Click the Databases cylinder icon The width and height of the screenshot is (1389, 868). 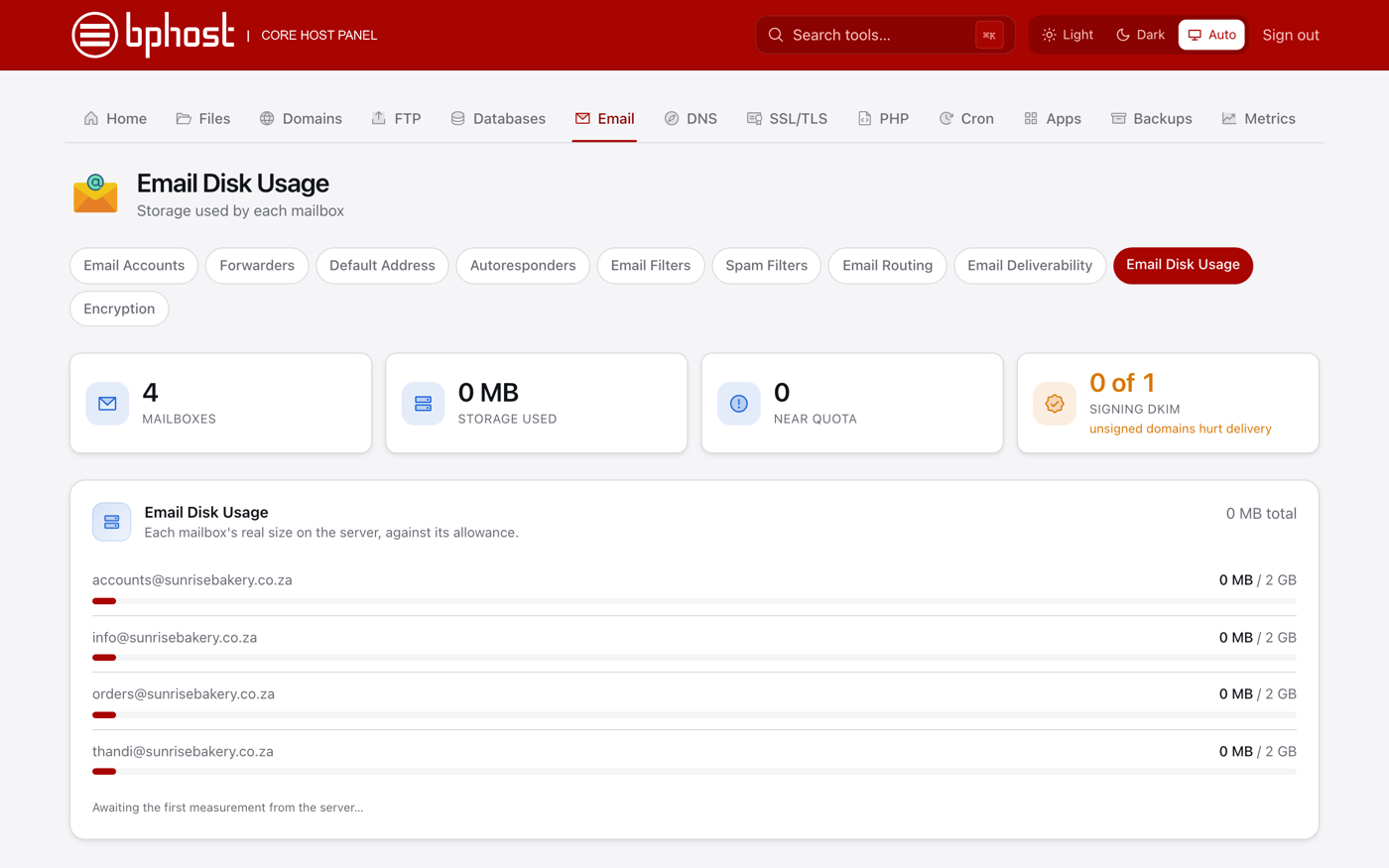click(457, 118)
